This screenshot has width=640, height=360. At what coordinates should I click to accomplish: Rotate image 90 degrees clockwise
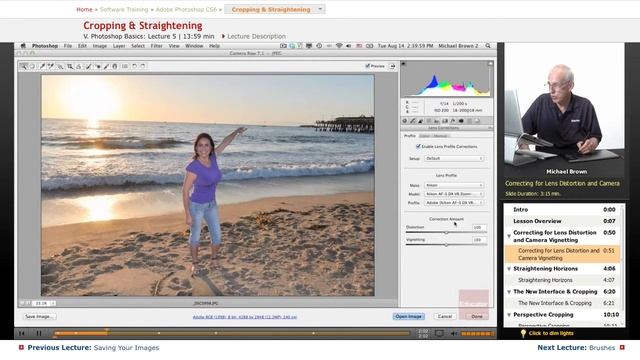(x=143, y=66)
